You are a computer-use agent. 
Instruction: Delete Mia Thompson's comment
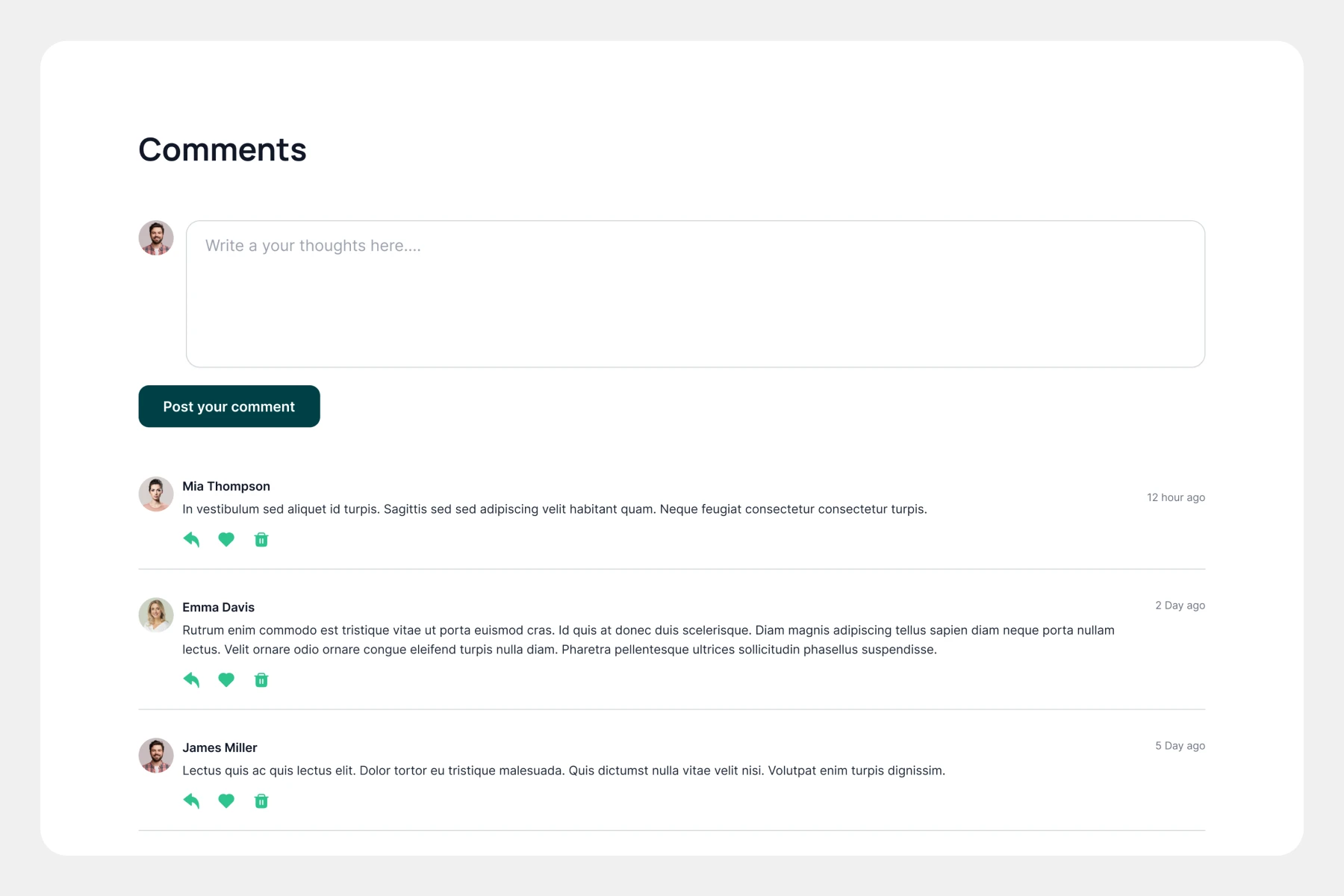pos(261,540)
